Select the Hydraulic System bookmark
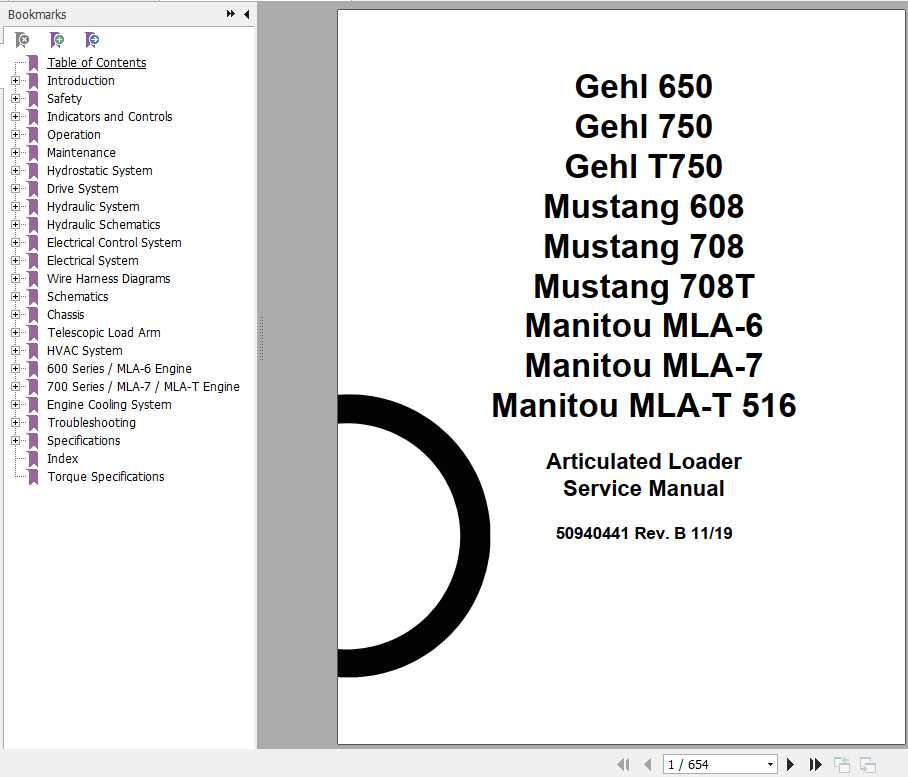 point(93,207)
